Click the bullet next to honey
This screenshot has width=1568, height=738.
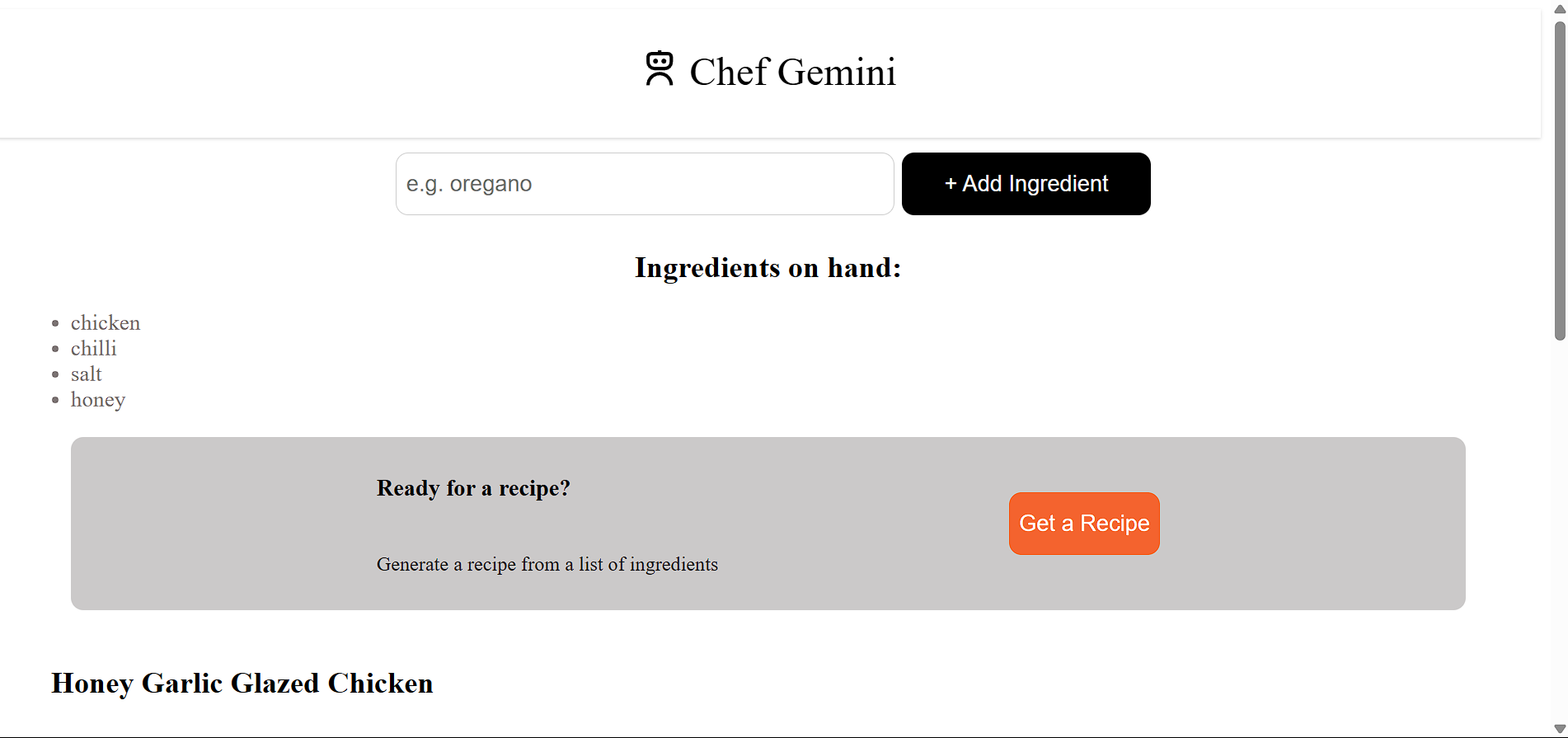click(56, 401)
